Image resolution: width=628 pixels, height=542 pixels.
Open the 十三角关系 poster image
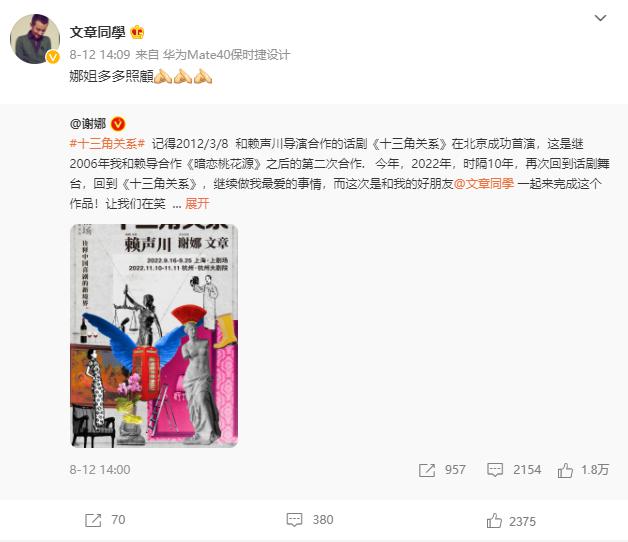point(154,336)
